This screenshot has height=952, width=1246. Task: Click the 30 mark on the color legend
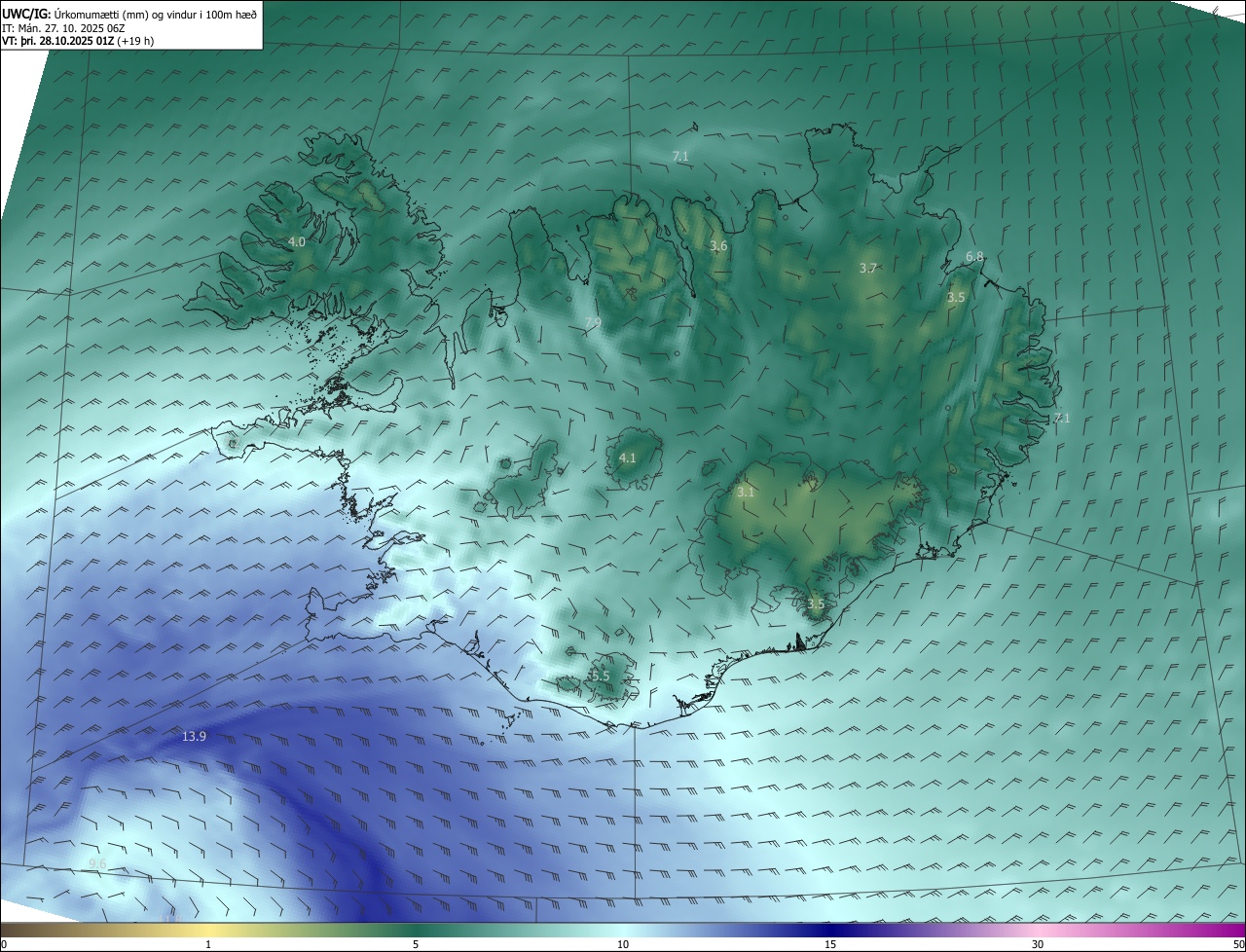click(1038, 944)
